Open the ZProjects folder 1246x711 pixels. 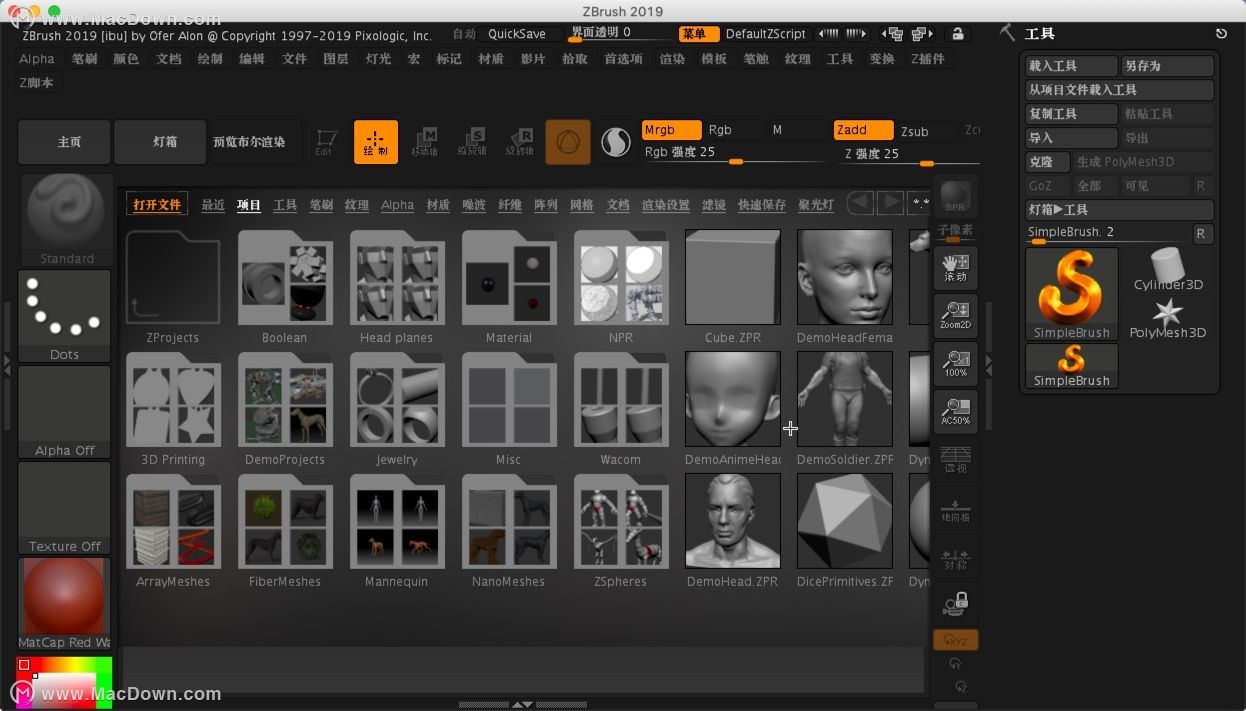tap(173, 287)
